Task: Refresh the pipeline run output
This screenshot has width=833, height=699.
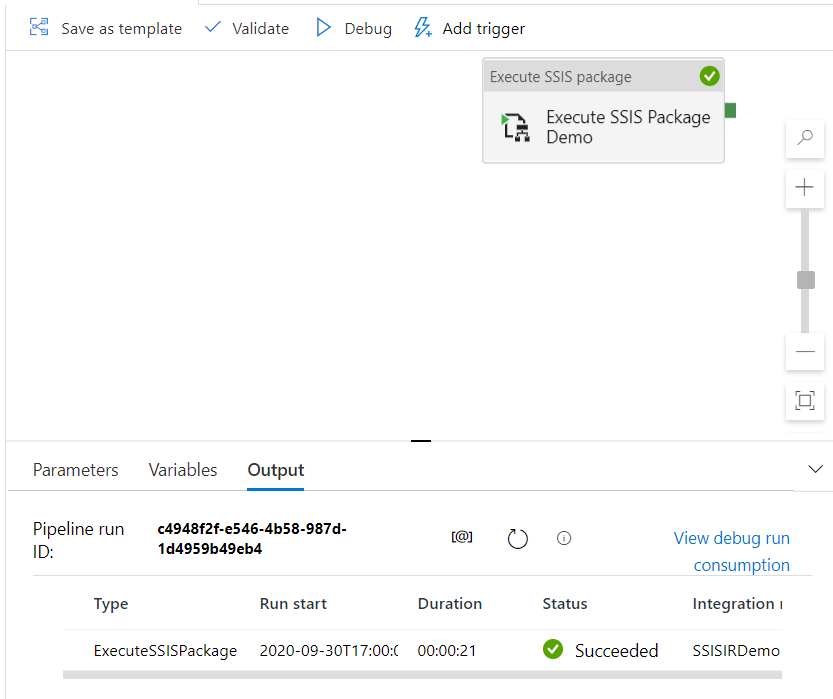Action: point(517,538)
